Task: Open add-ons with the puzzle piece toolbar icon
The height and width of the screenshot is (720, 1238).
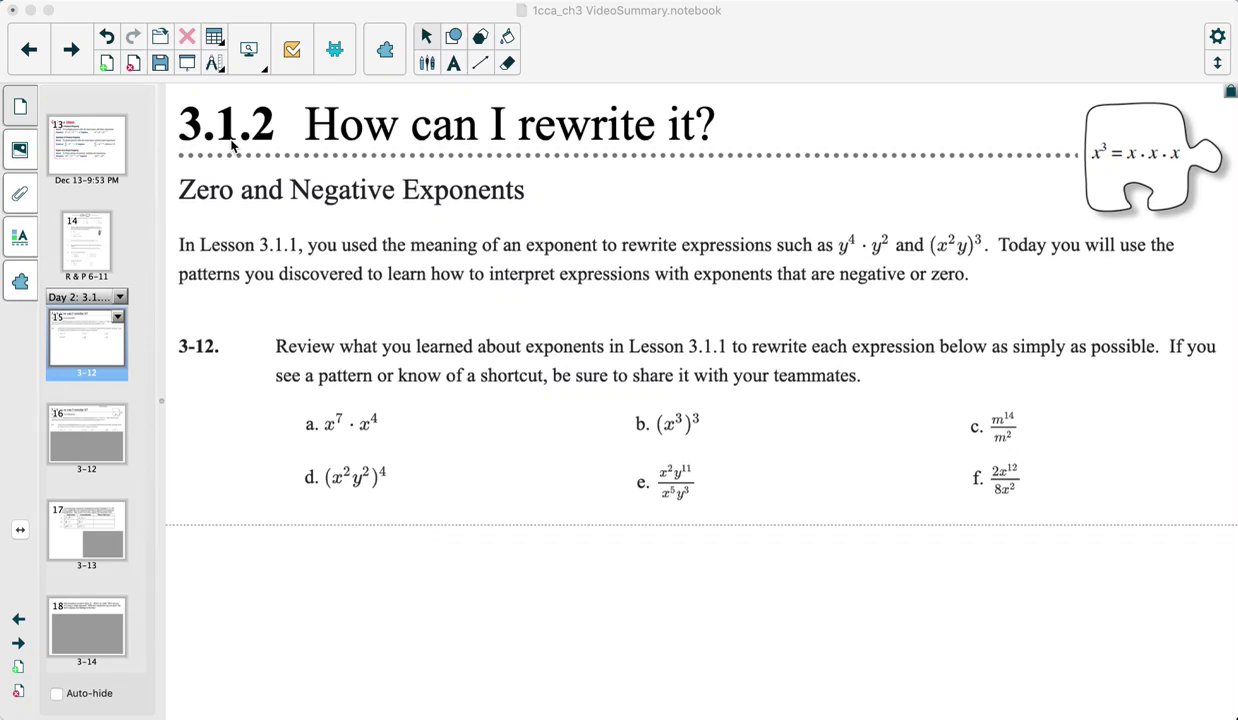Action: tap(385, 49)
